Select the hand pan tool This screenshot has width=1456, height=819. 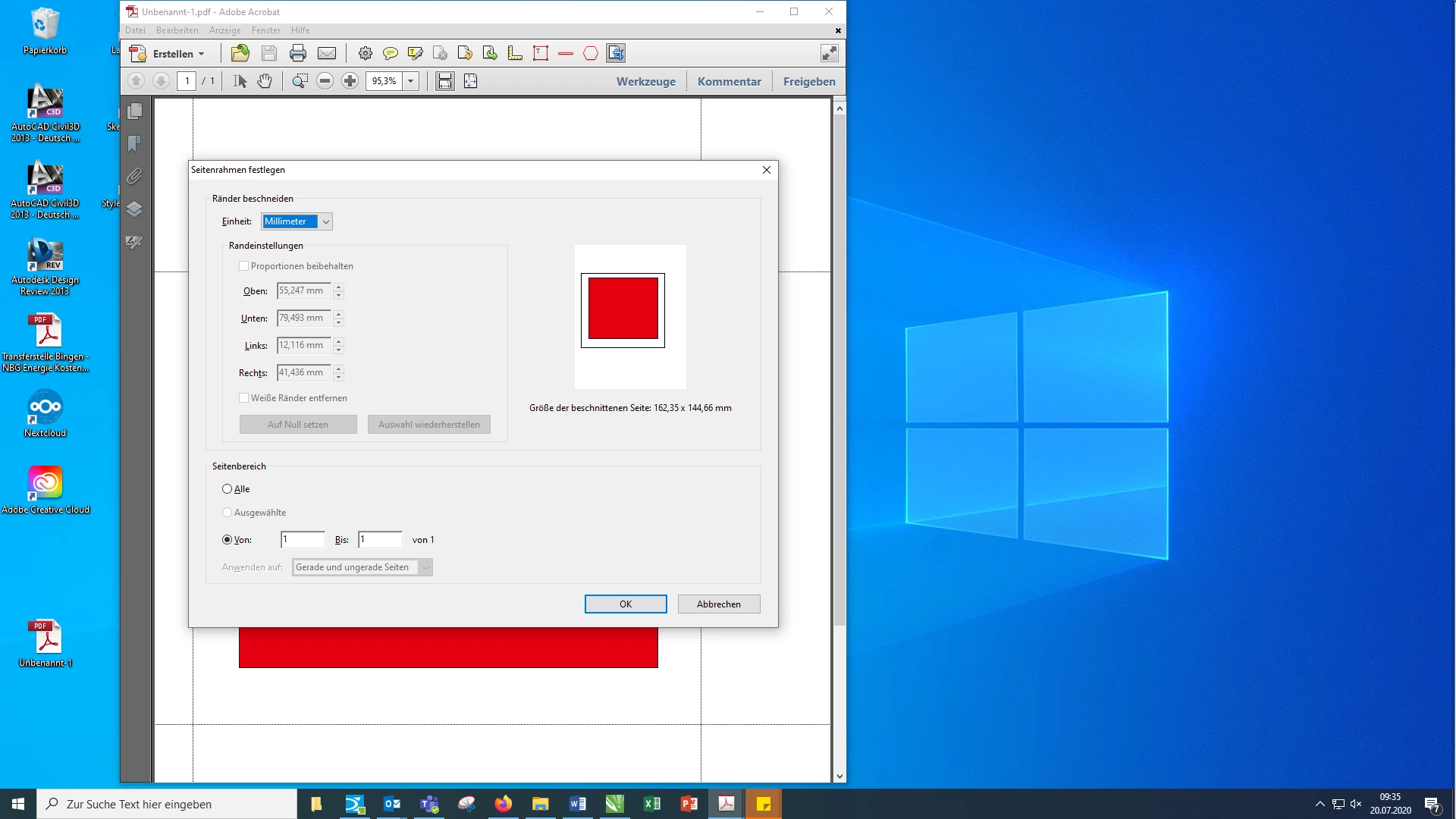point(264,81)
